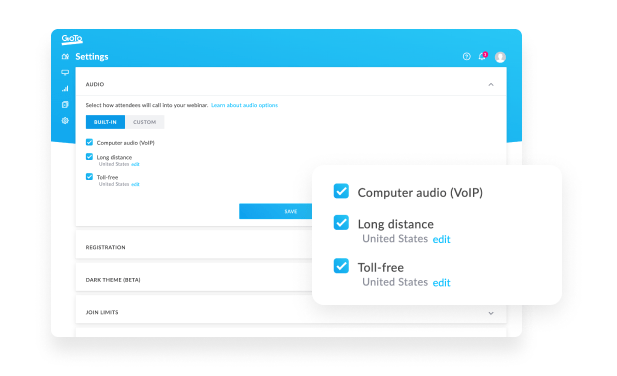Select the Built-in audio tab

point(105,122)
